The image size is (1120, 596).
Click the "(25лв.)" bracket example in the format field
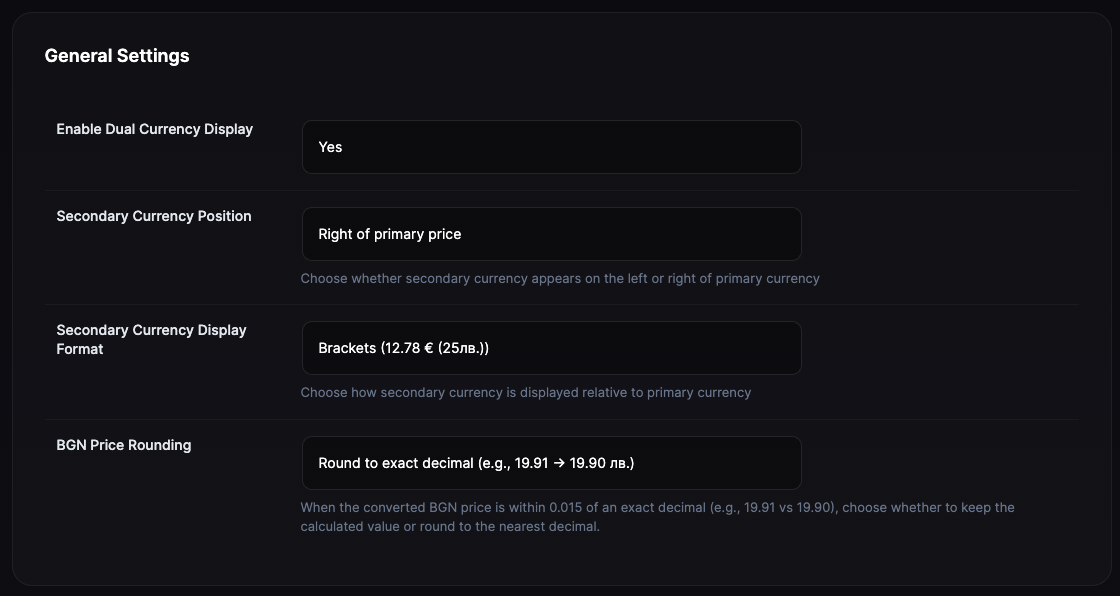click(x=463, y=348)
